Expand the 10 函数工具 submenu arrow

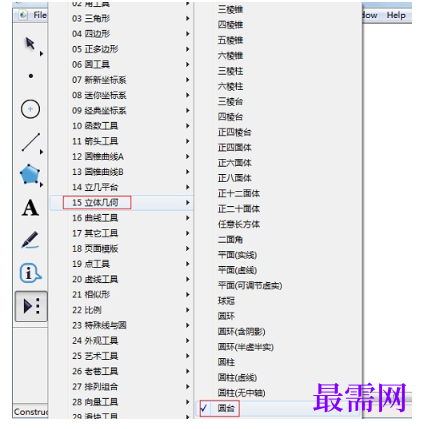(x=188, y=126)
